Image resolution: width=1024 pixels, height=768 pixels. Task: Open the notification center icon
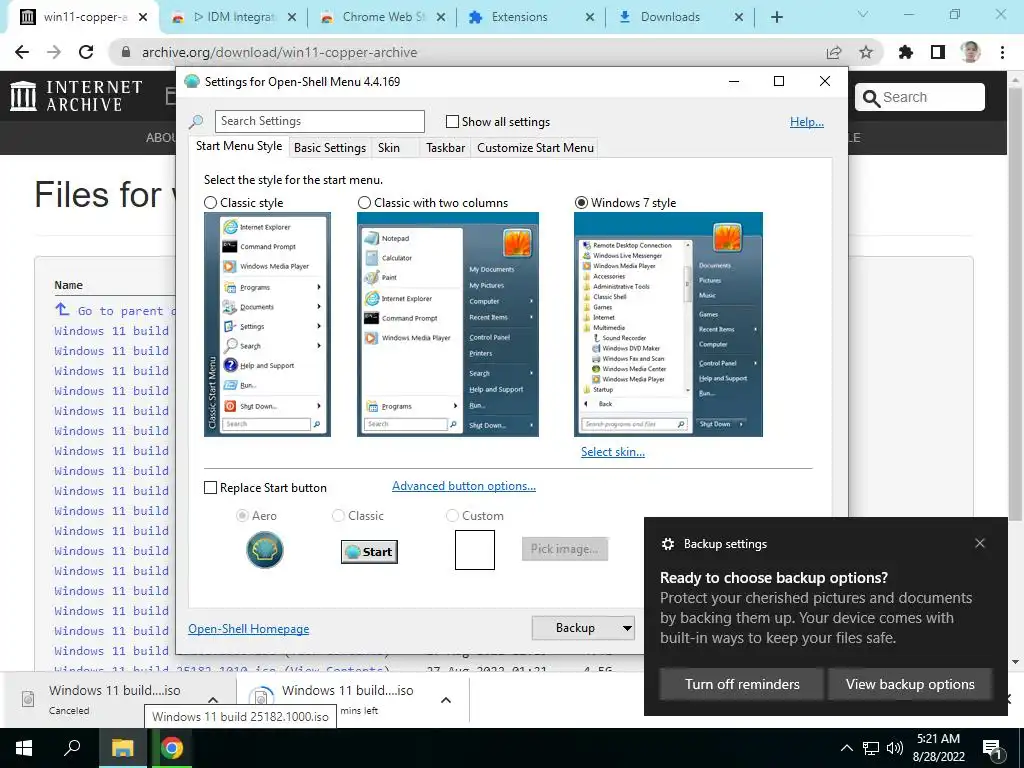pyautogui.click(x=992, y=748)
